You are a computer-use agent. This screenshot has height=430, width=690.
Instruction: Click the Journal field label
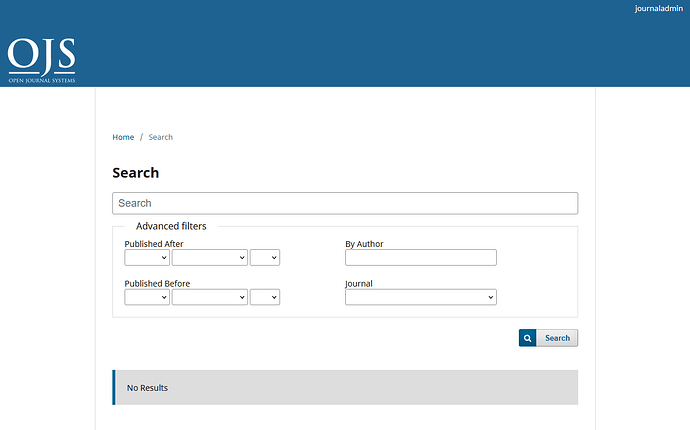click(359, 284)
